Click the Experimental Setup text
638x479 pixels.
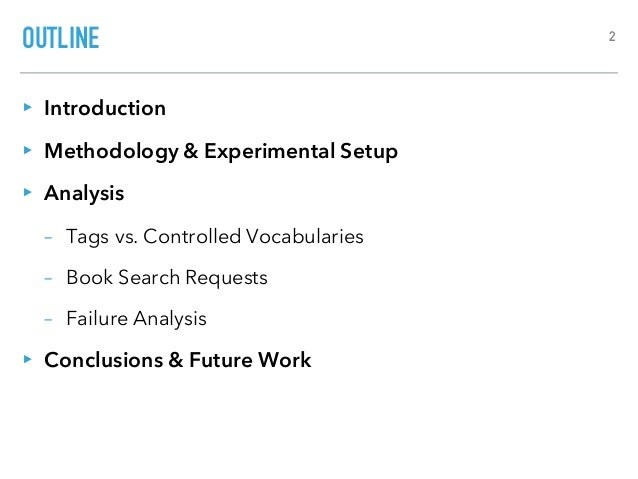tap(301, 152)
